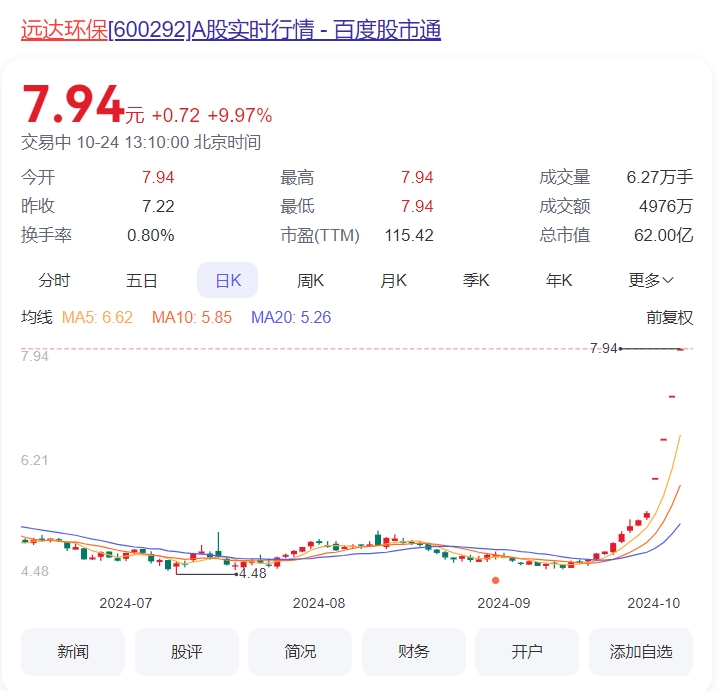Select the 季K chart tab
720x691 pixels.
tap(476, 280)
